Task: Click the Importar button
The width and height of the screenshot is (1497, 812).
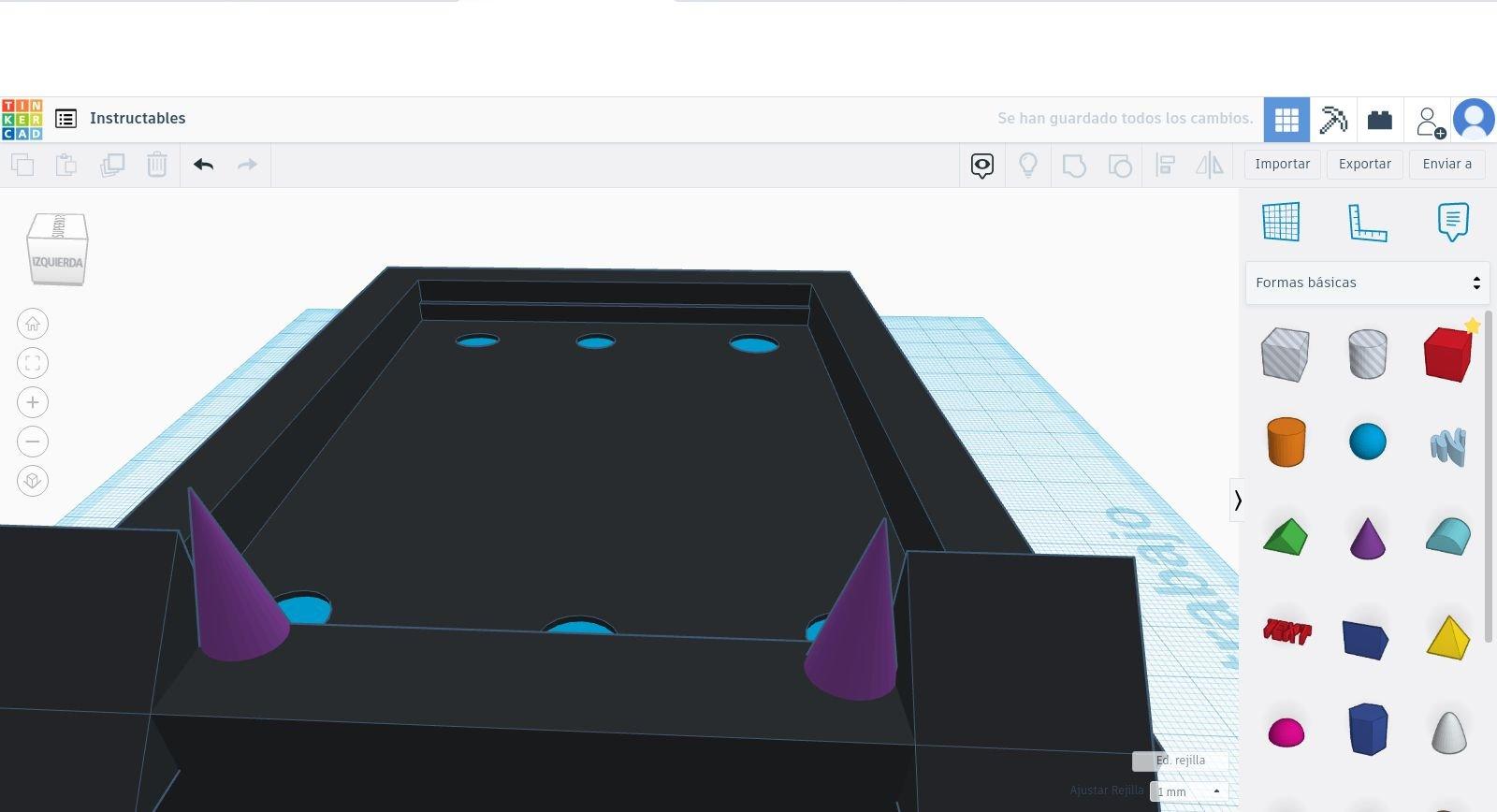Action: coord(1282,164)
